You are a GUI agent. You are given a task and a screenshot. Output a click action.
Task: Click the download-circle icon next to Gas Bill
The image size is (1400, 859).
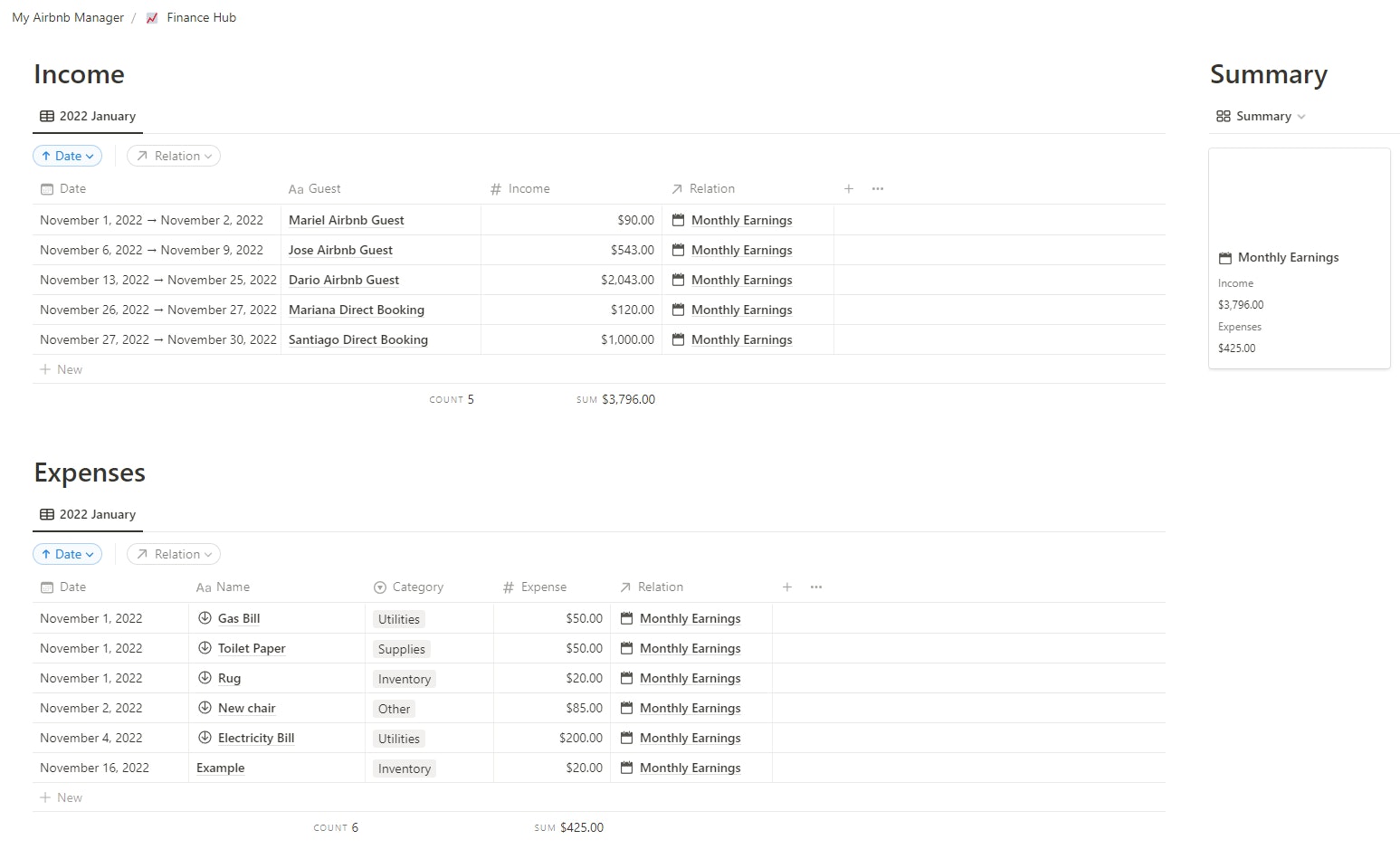205,618
